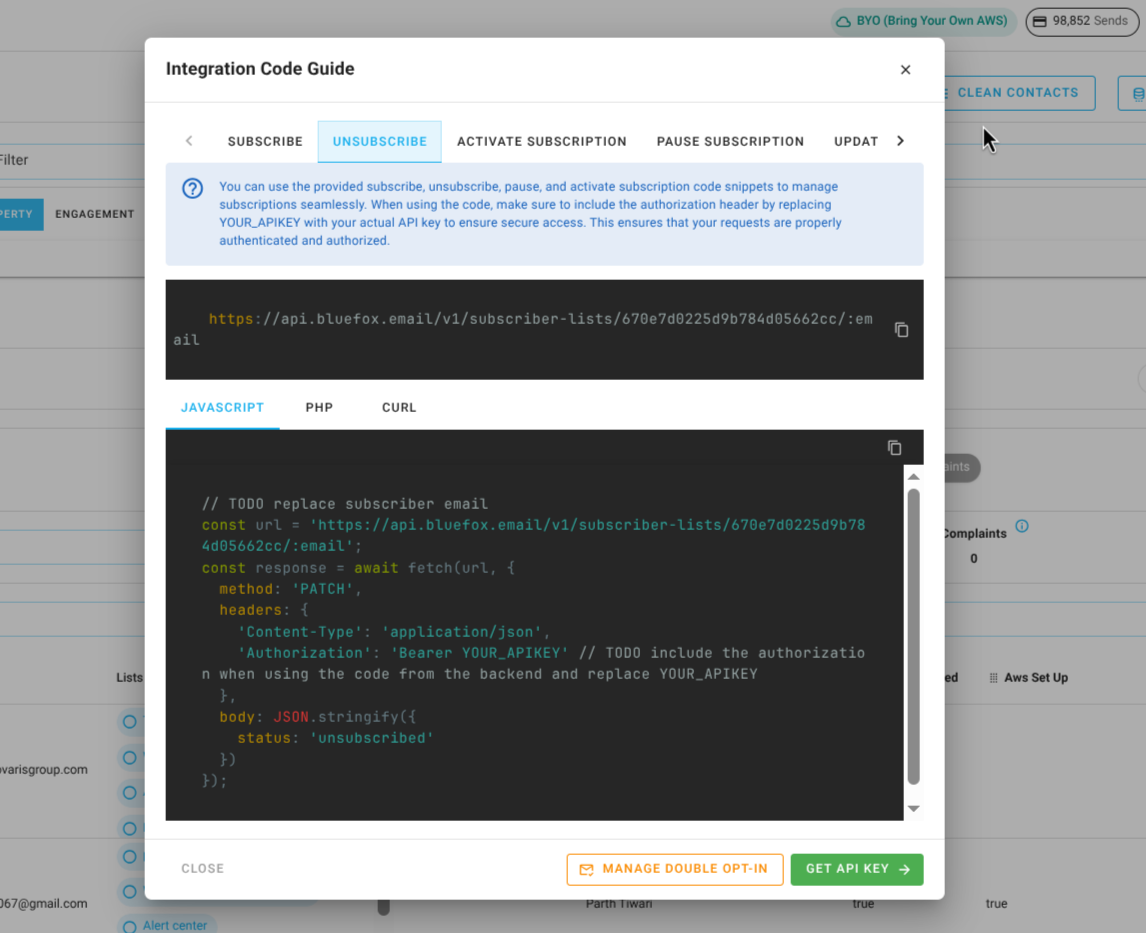1146x933 pixels.
Task: Click the endpoint URL text
Action: pos(522,330)
